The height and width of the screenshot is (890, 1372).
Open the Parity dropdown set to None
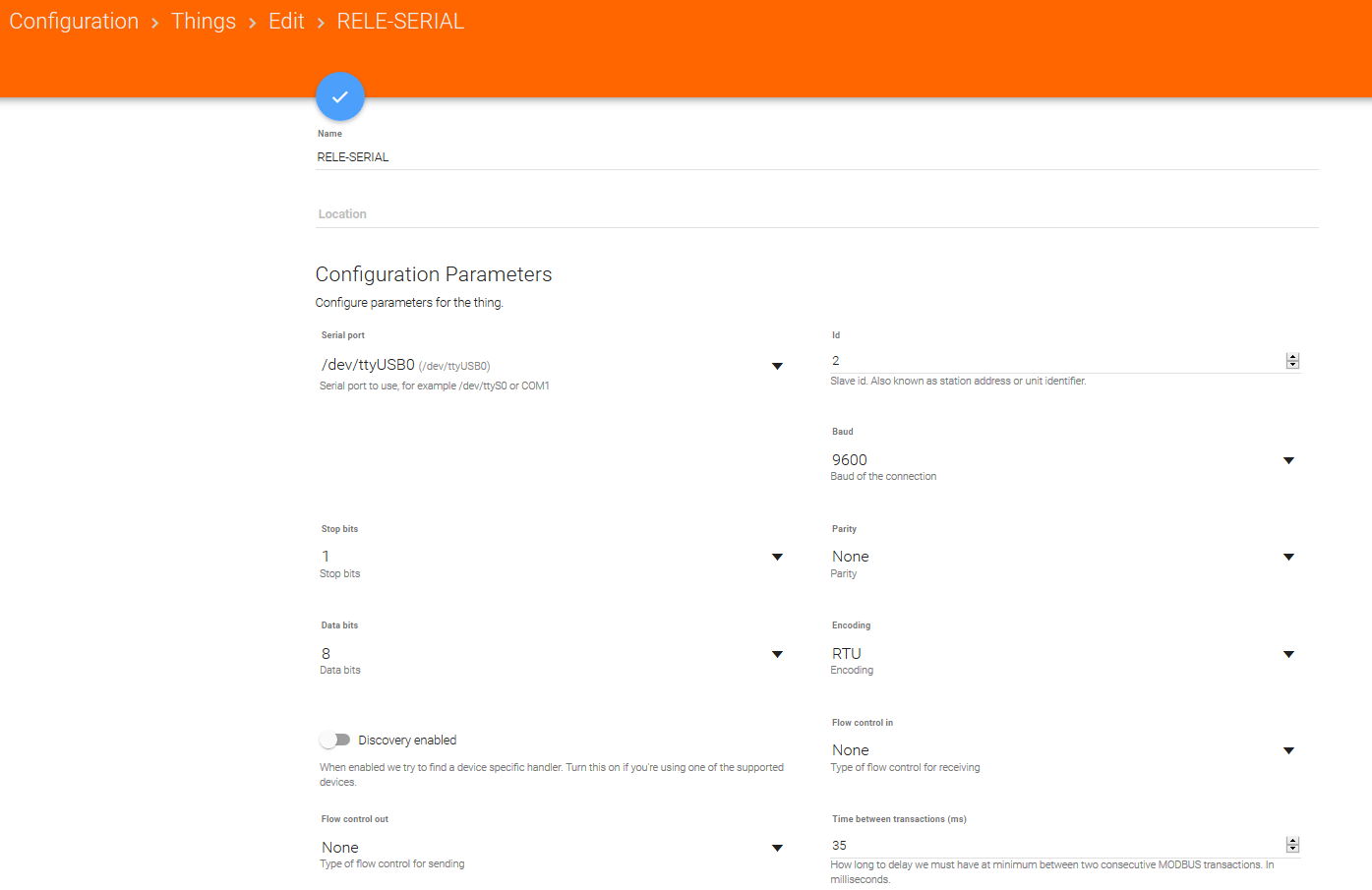pyautogui.click(x=1064, y=557)
